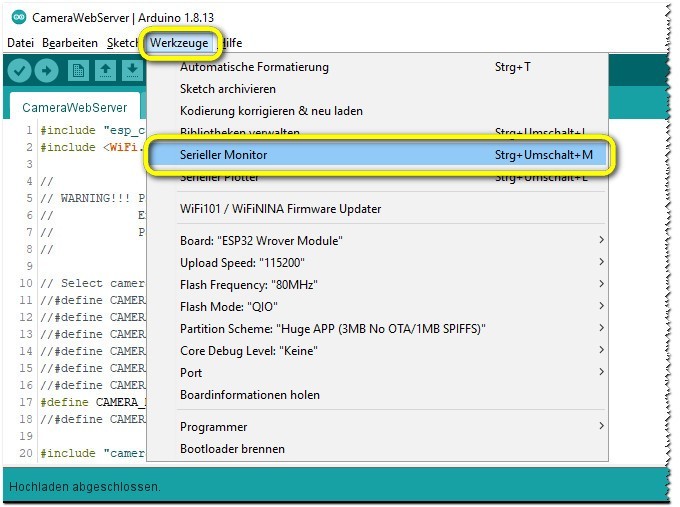
Task: Open WiFi101 / WiFiNINA Firmware Updater
Action: click(x=377, y=209)
